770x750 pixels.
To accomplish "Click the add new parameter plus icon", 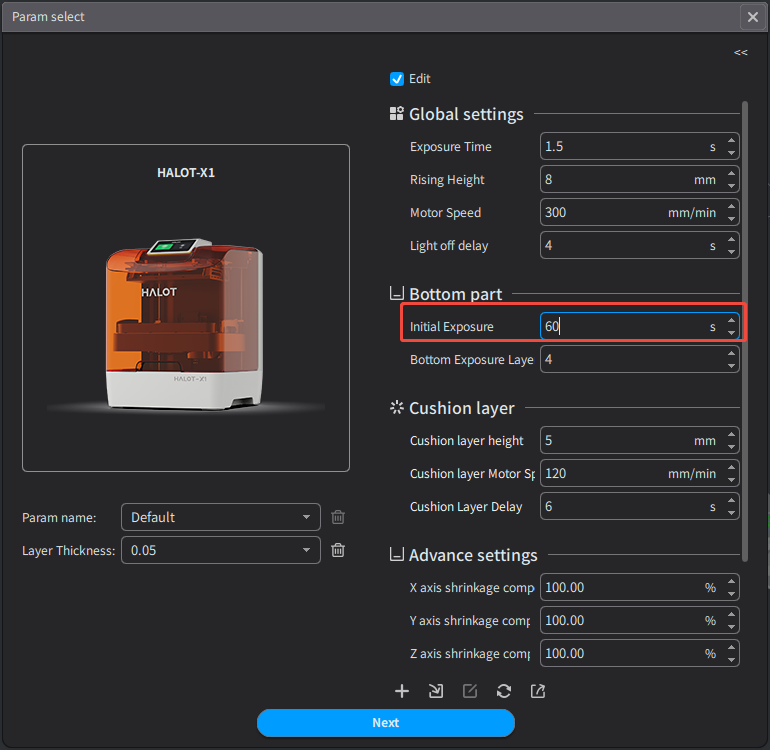I will [x=402, y=691].
